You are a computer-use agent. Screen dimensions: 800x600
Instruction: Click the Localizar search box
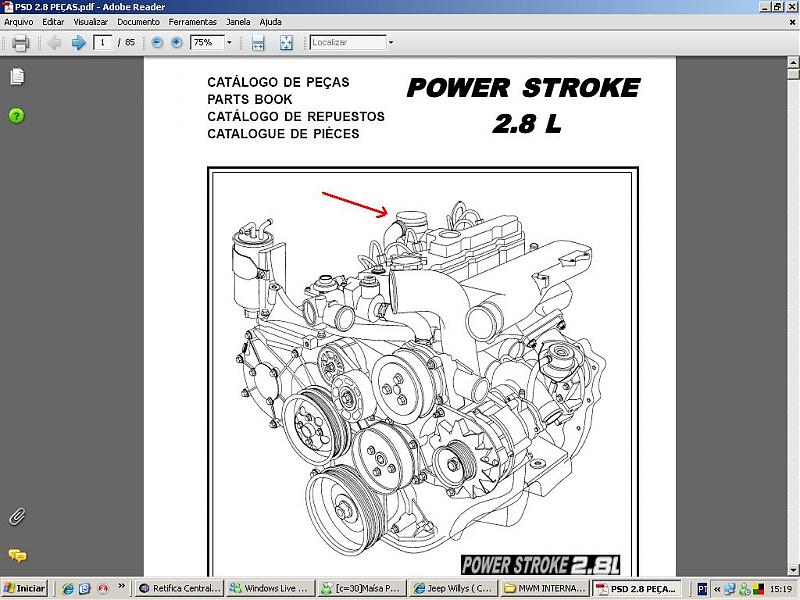[x=348, y=42]
